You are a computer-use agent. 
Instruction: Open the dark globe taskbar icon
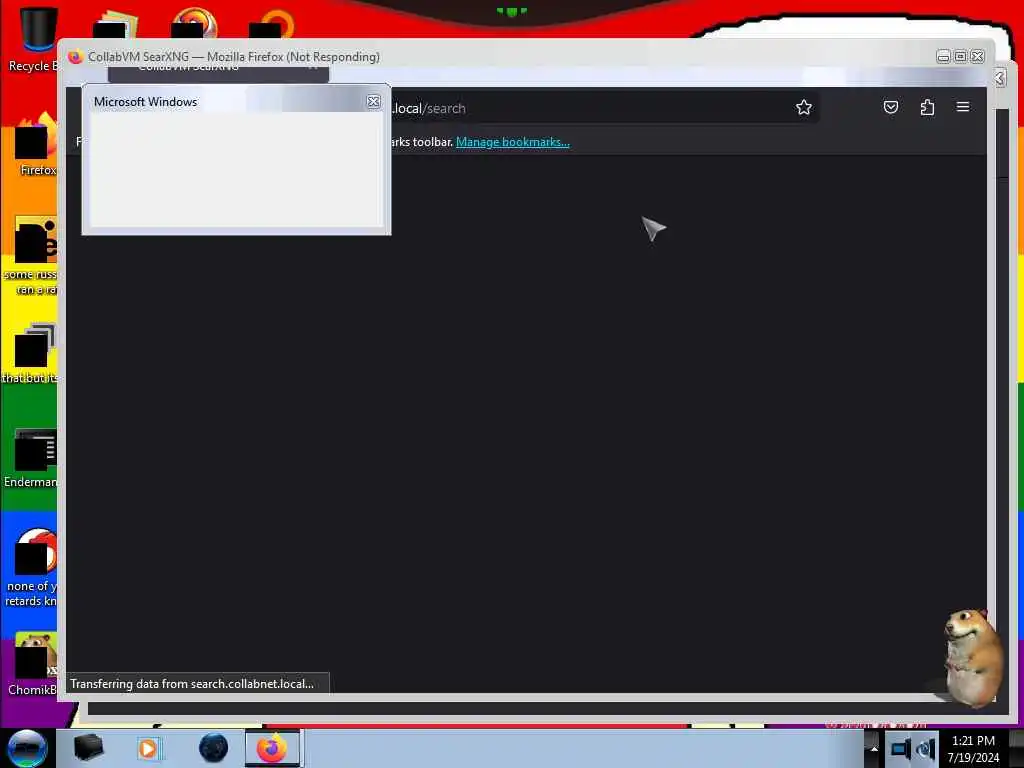pos(213,748)
